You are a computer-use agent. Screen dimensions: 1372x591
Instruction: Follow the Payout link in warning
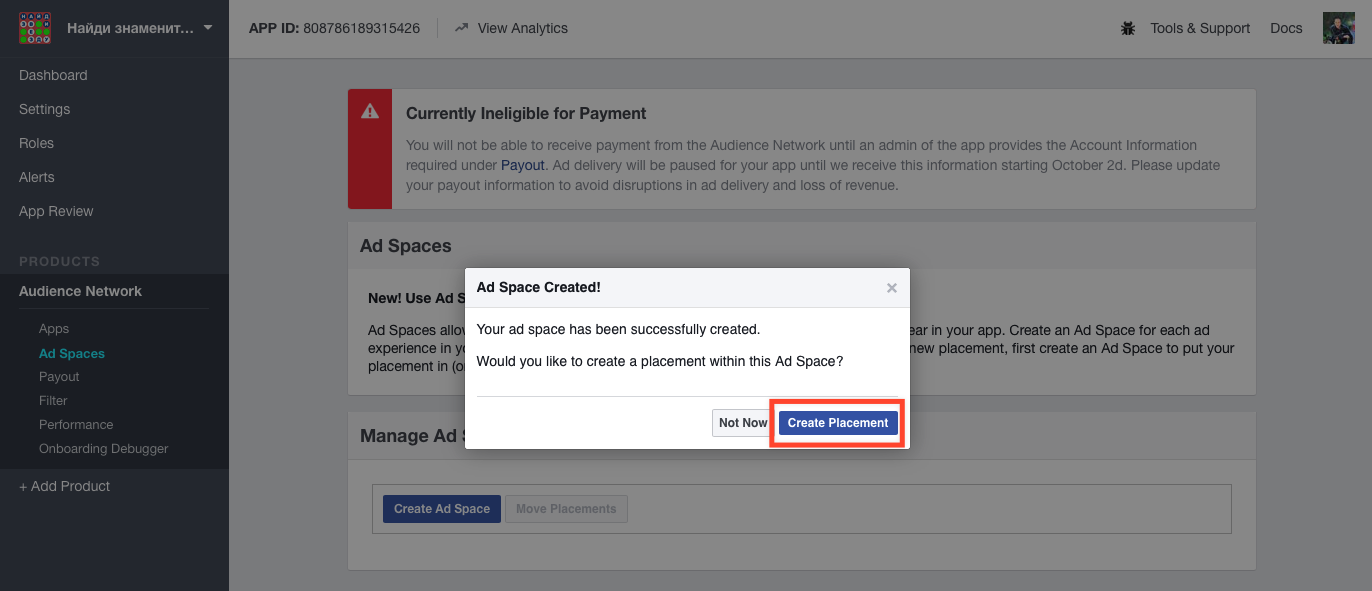[x=523, y=165]
